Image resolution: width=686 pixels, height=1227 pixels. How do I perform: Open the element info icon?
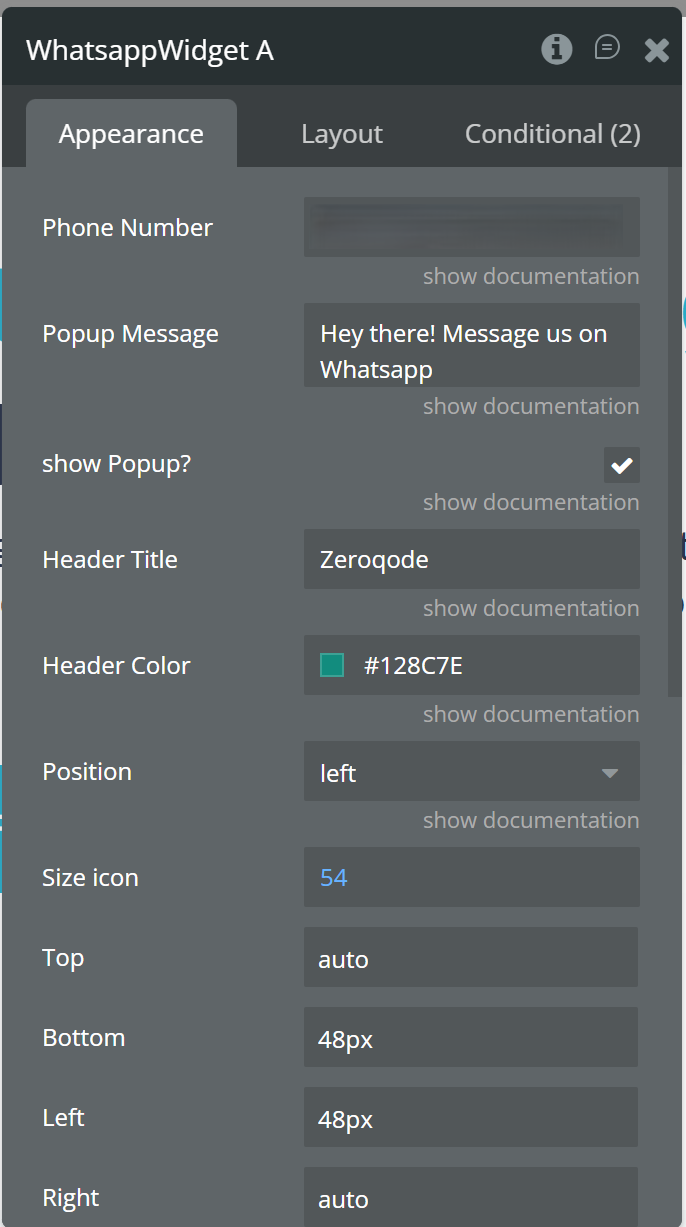[x=557, y=49]
